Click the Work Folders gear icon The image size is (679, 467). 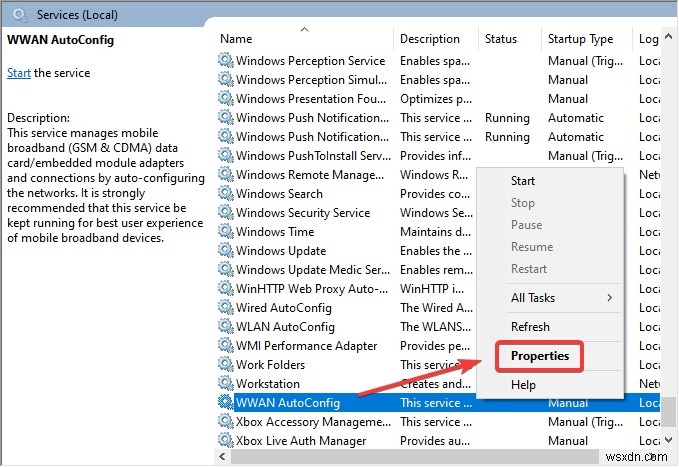click(x=226, y=364)
